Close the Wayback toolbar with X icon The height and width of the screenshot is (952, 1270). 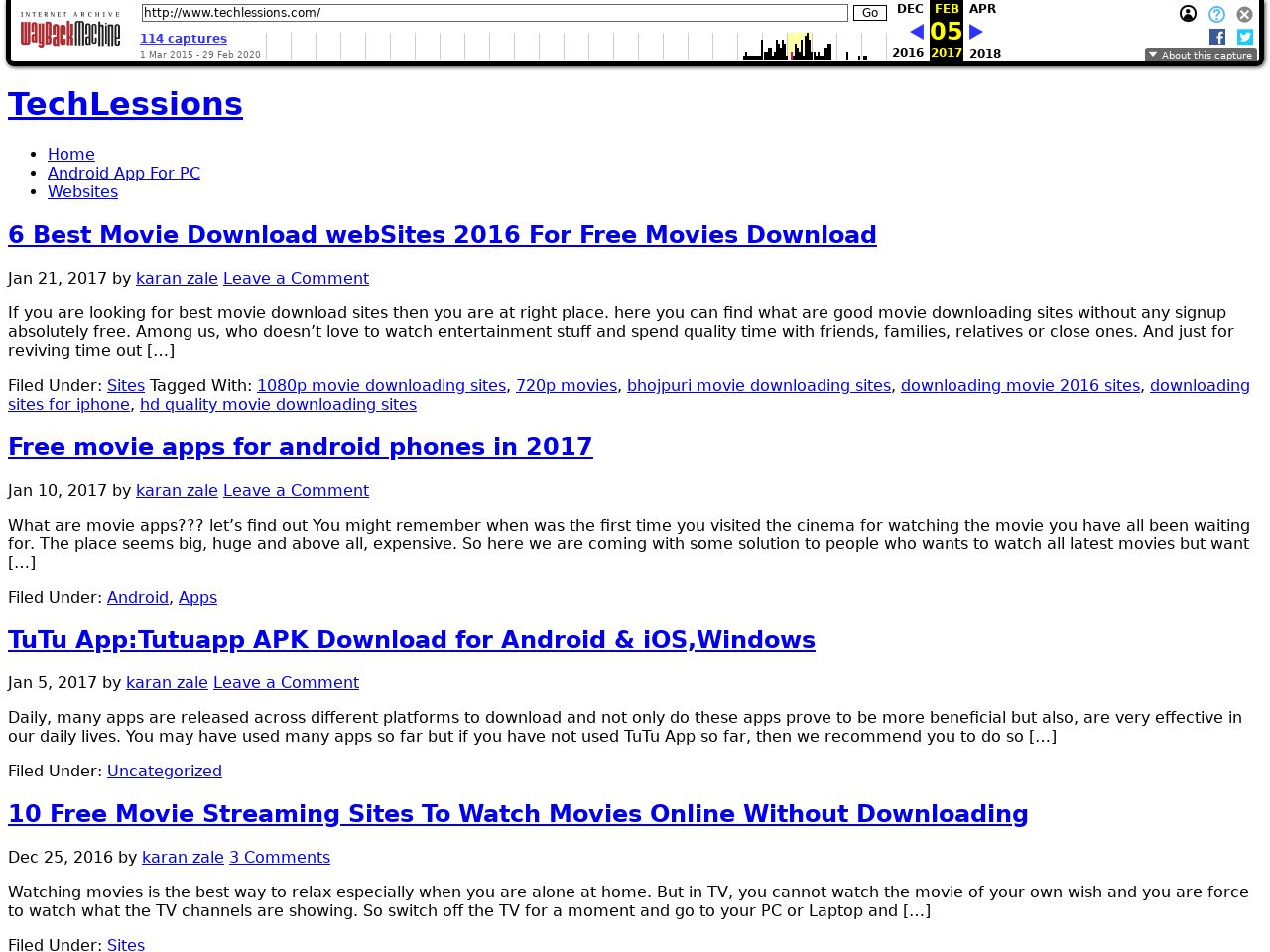[x=1244, y=14]
